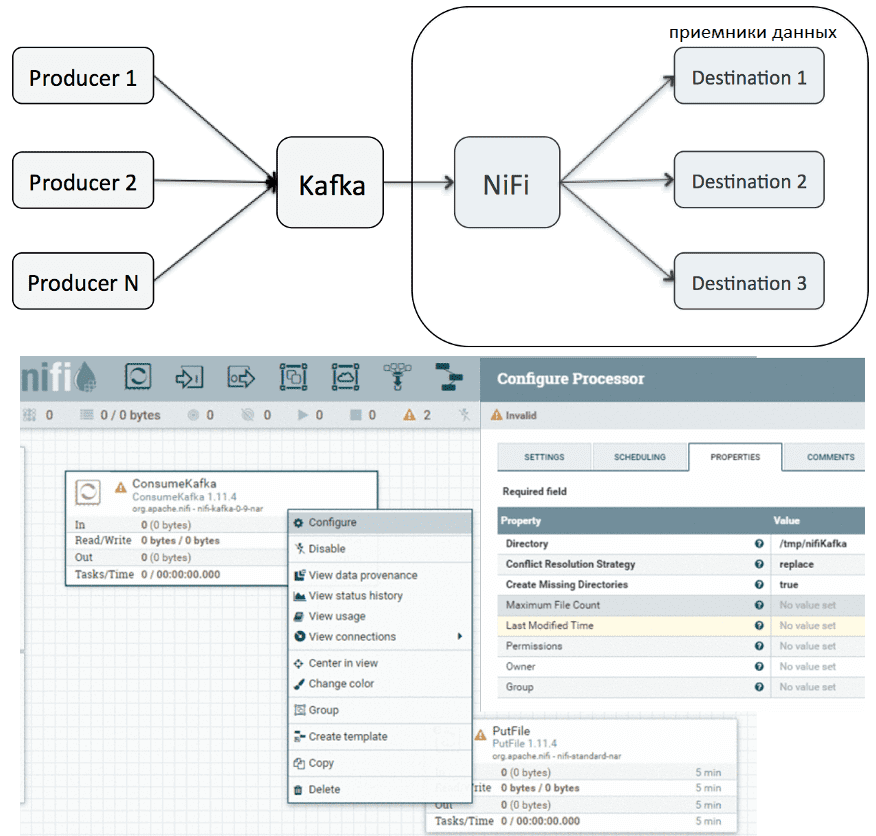
Task: Click the warning triangle on PutFile processor
Action: pos(480,735)
